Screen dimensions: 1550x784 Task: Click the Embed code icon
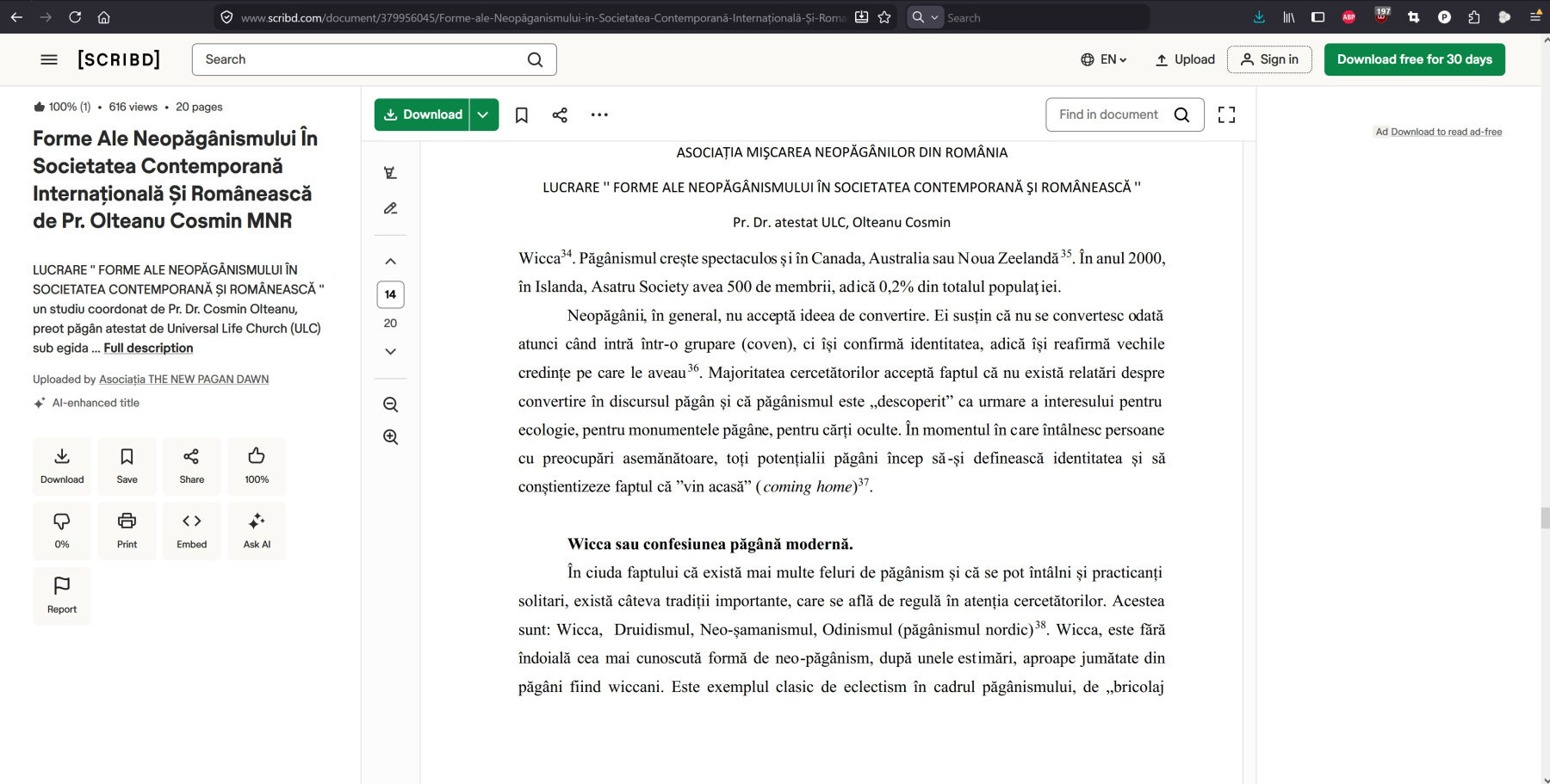click(191, 530)
